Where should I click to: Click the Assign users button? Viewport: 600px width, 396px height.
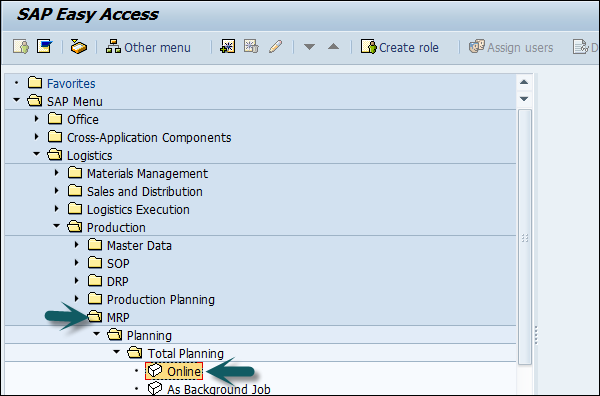[511, 47]
